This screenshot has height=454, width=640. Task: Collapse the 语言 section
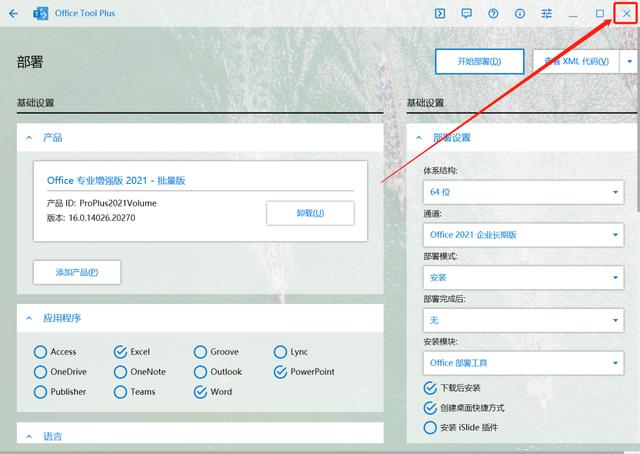(x=29, y=436)
